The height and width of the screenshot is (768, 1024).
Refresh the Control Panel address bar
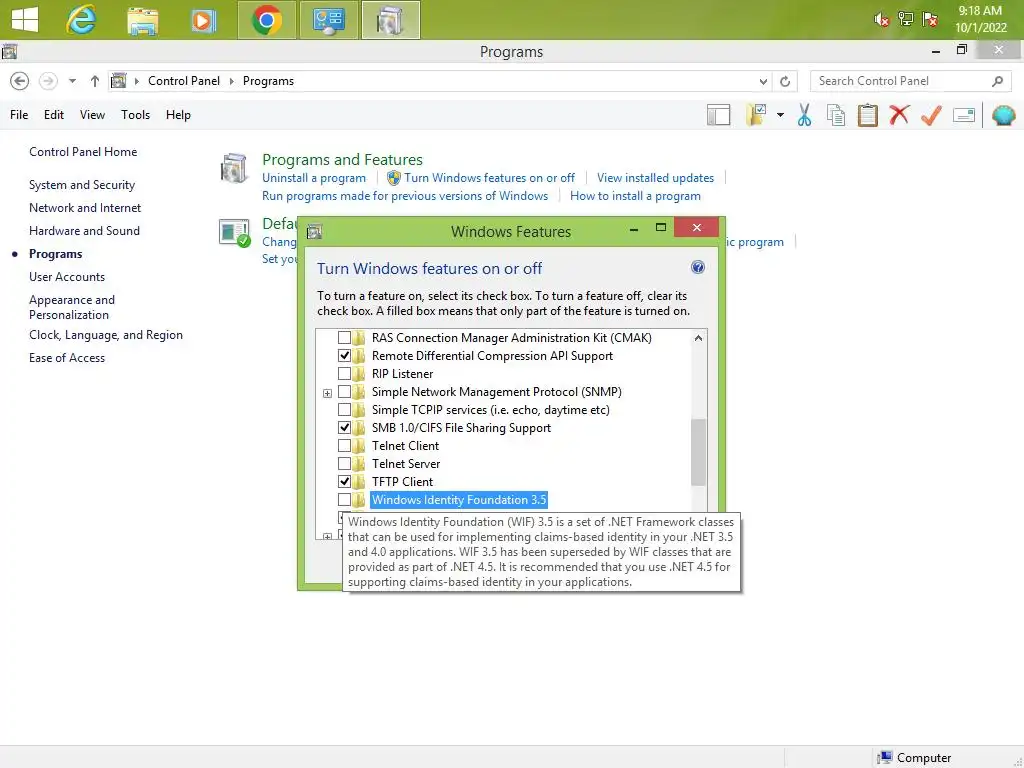[x=785, y=81]
